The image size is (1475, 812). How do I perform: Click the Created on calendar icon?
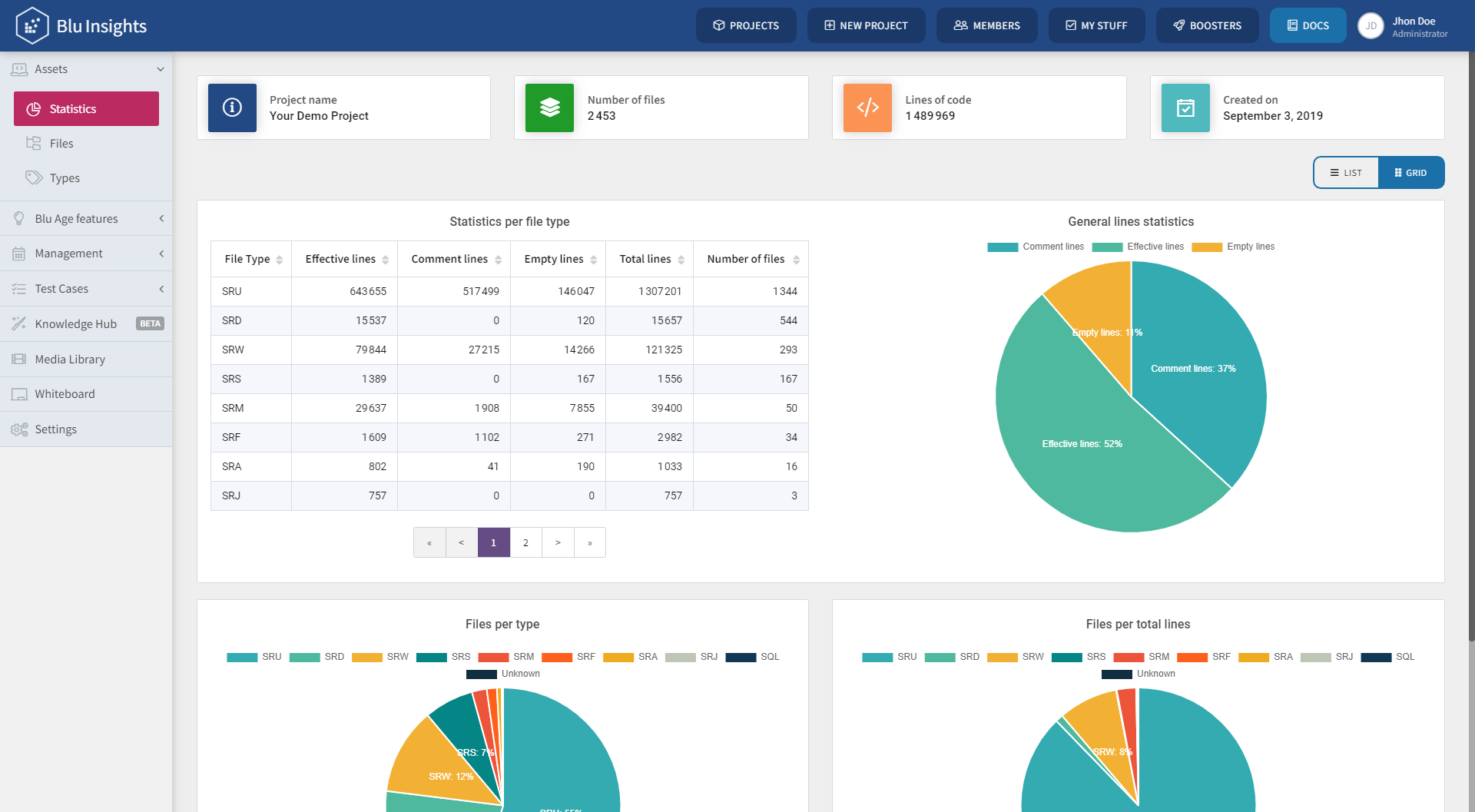[1185, 108]
